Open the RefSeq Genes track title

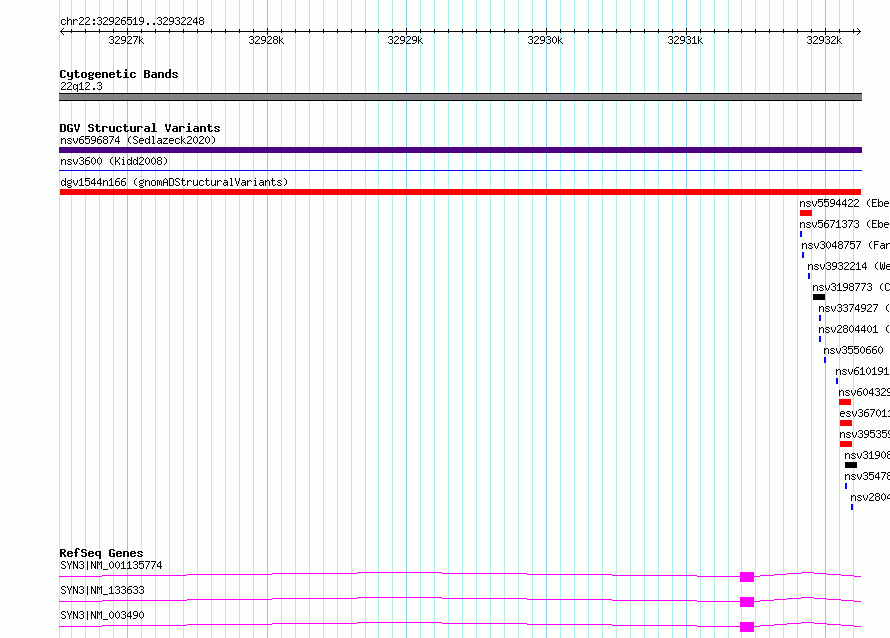101,553
